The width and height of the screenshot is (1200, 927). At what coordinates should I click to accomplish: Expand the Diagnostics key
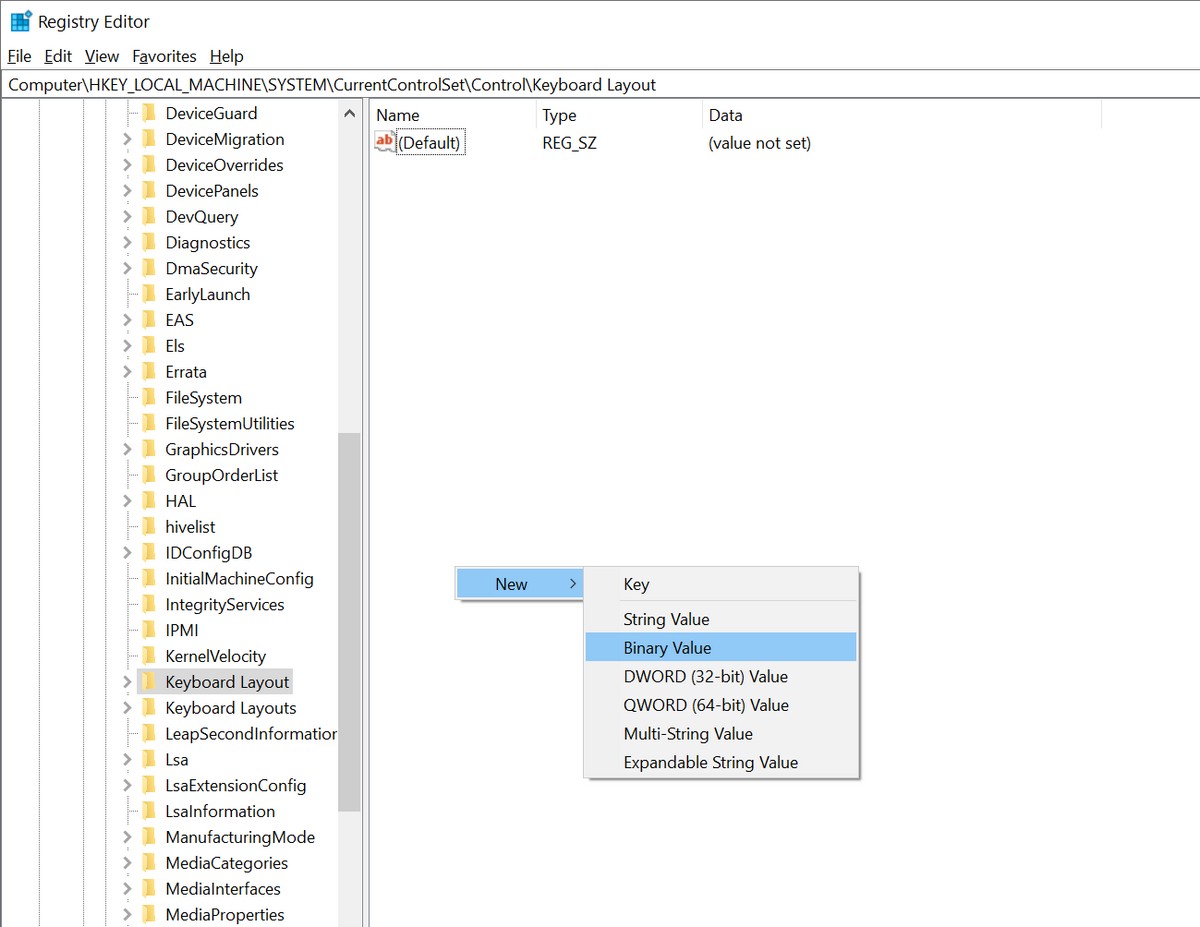[127, 242]
